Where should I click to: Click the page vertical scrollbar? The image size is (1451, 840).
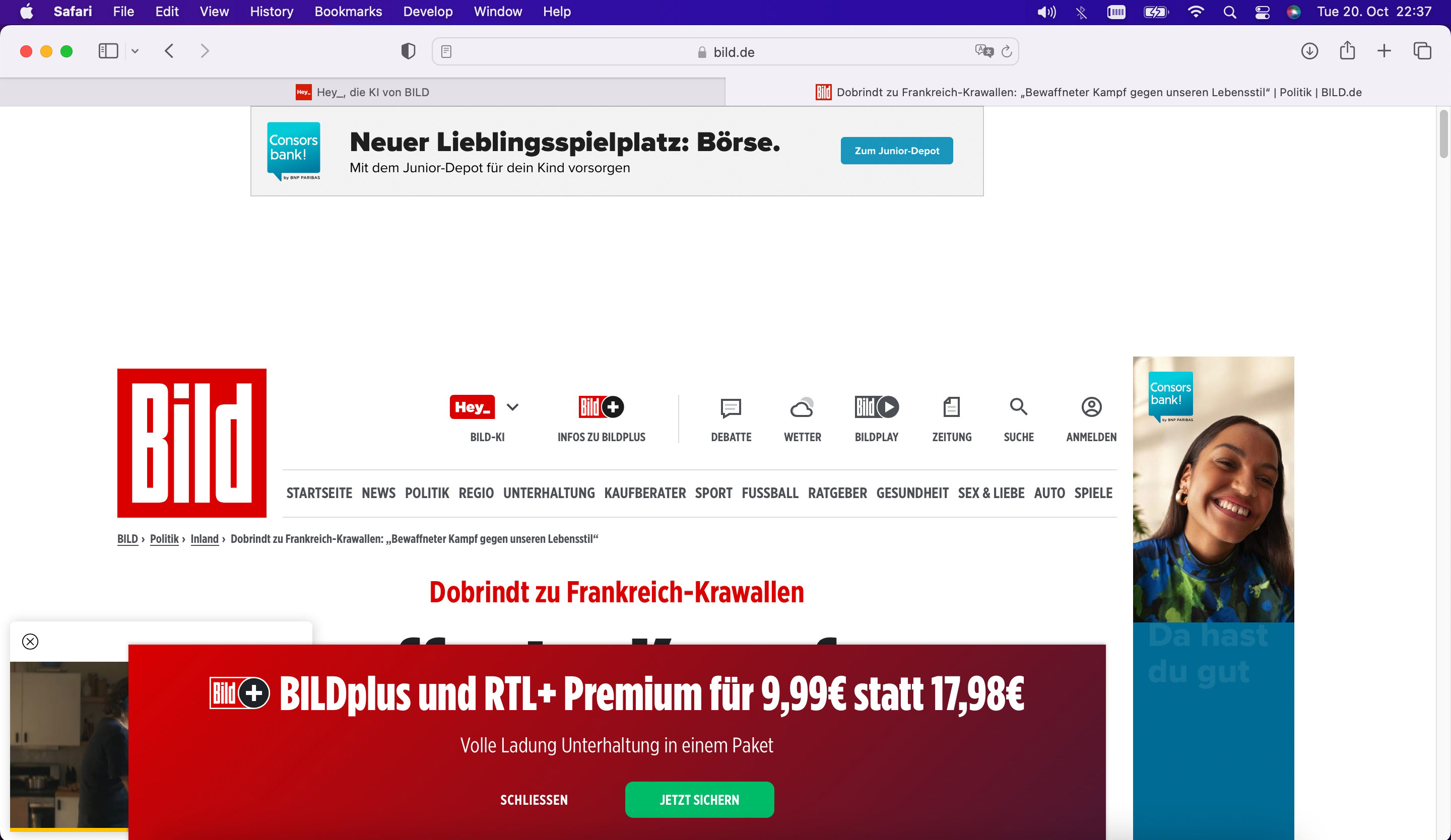[x=1443, y=133]
